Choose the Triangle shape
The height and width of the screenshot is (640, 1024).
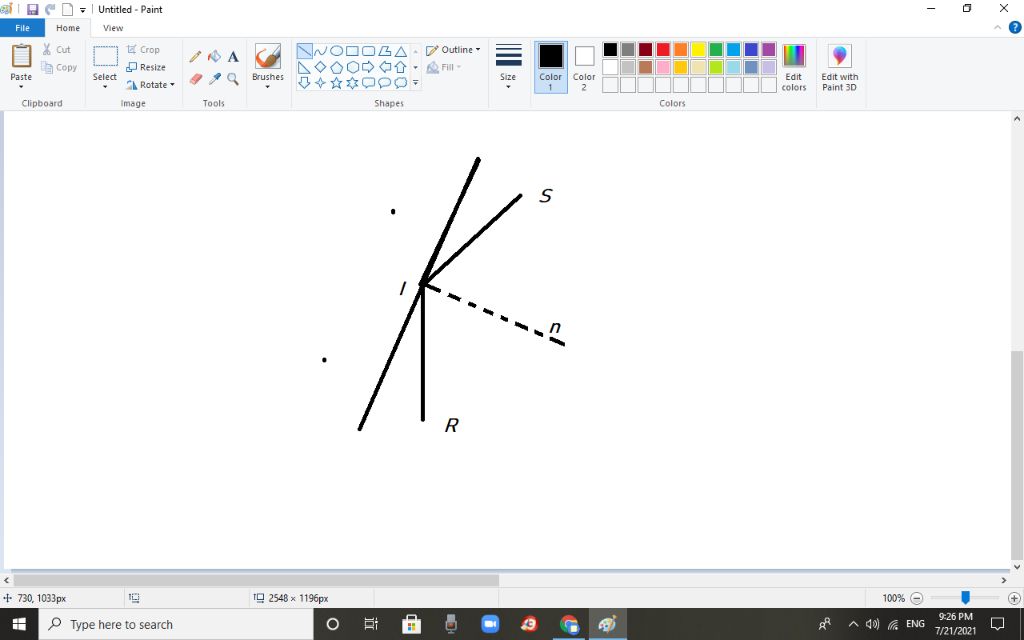(x=400, y=51)
